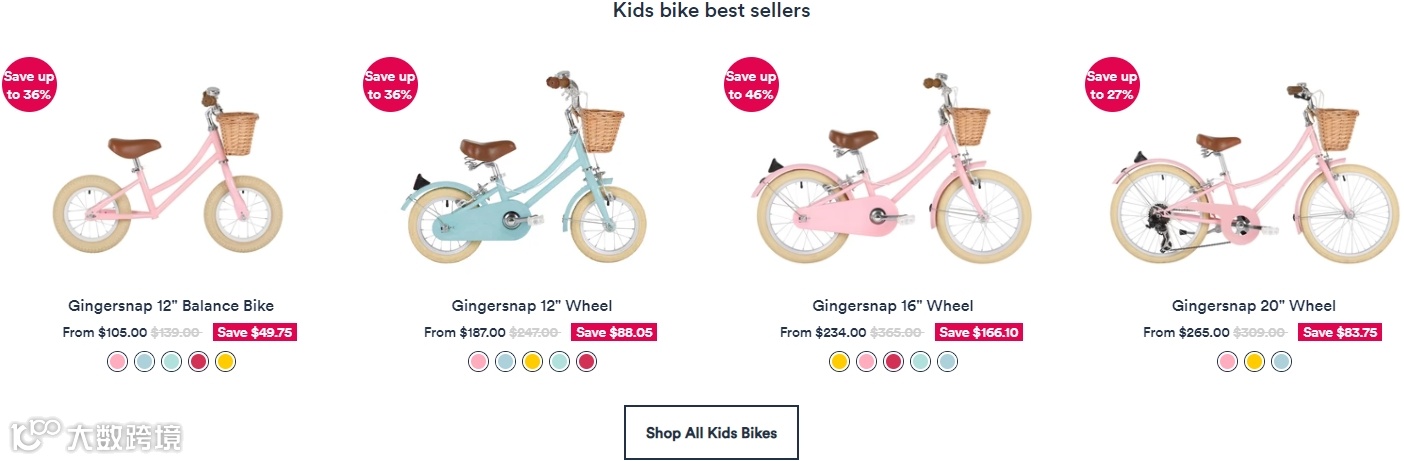Screen dimensions: 1404x461
Task: Pick yellow swatch under Gingersnap 12" Balance Bike
Action: [x=225, y=361]
